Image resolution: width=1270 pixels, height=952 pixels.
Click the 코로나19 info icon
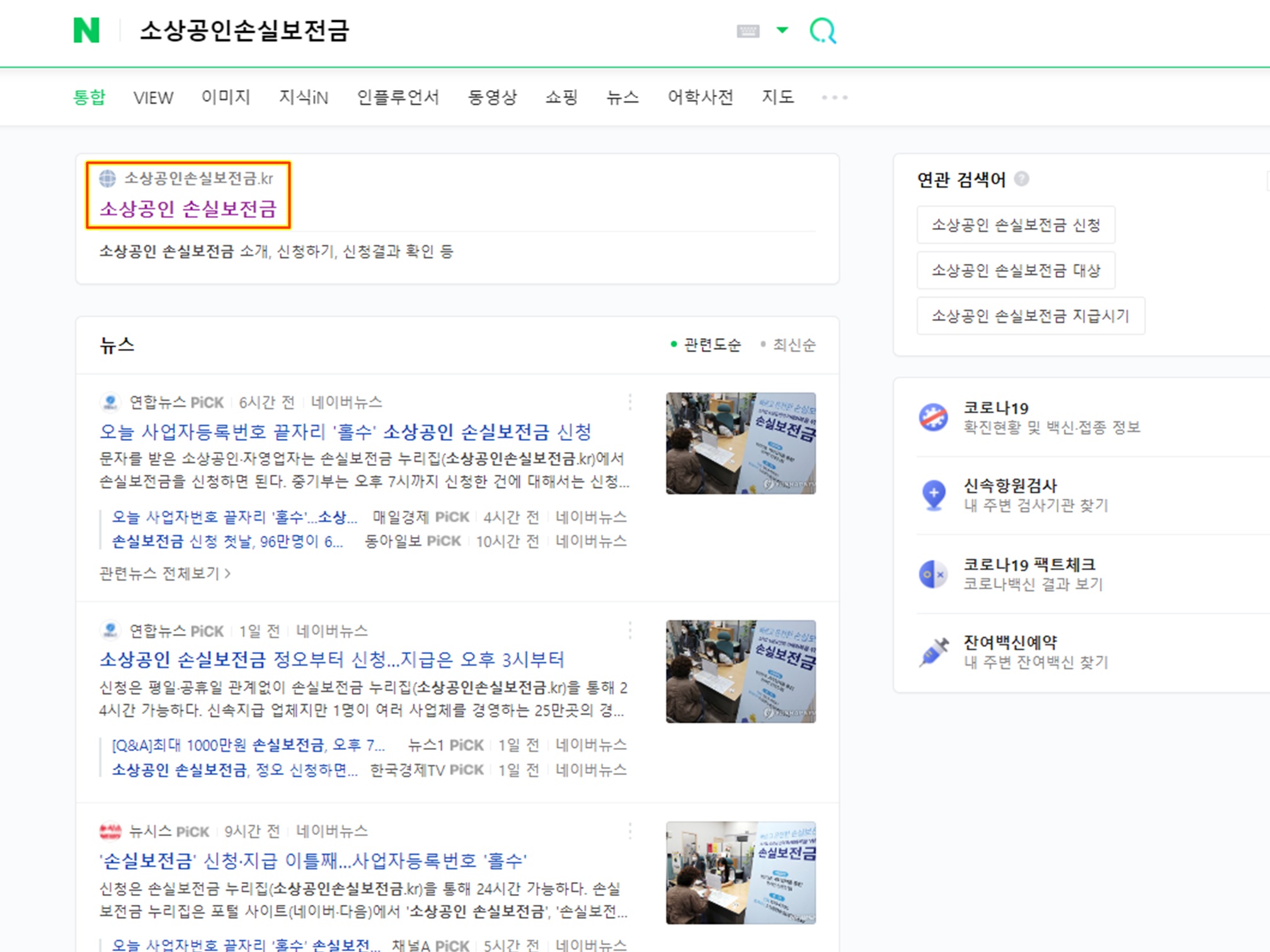[x=933, y=417]
